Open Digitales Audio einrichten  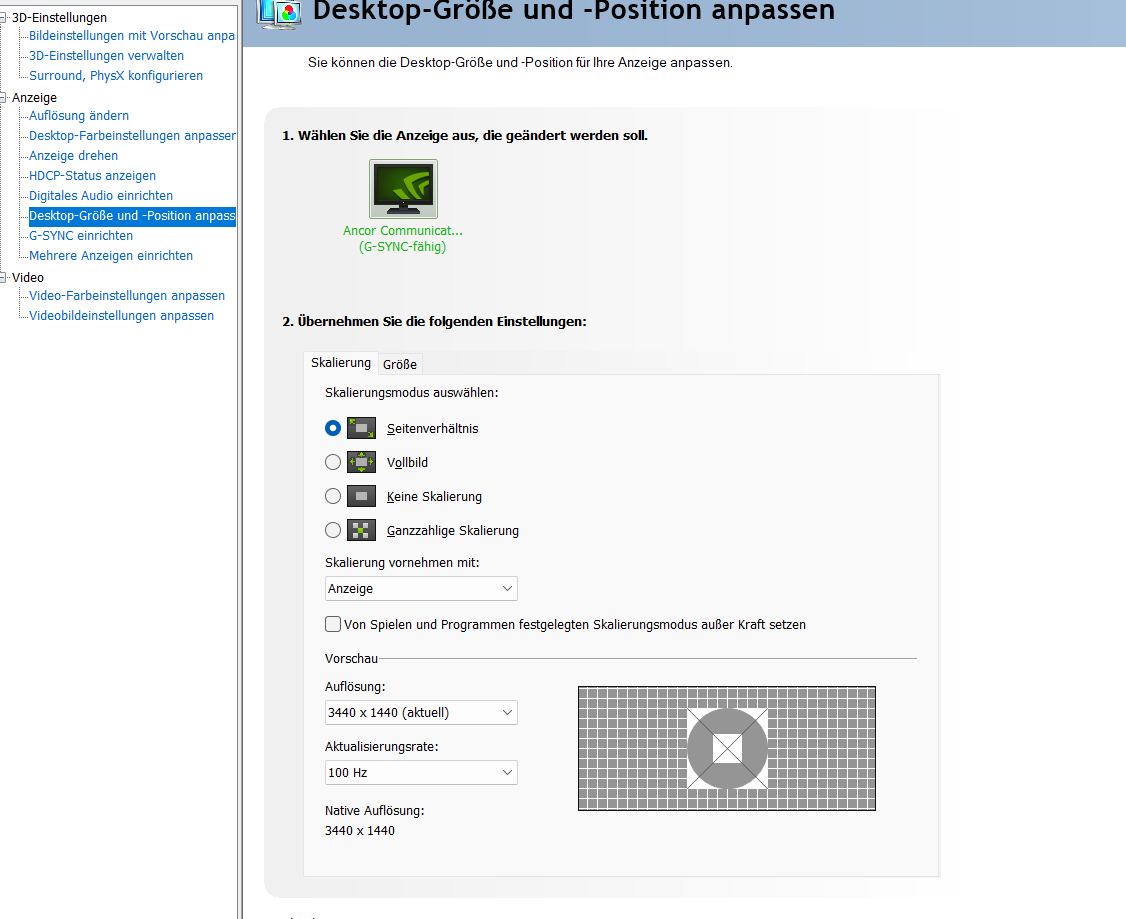point(101,195)
